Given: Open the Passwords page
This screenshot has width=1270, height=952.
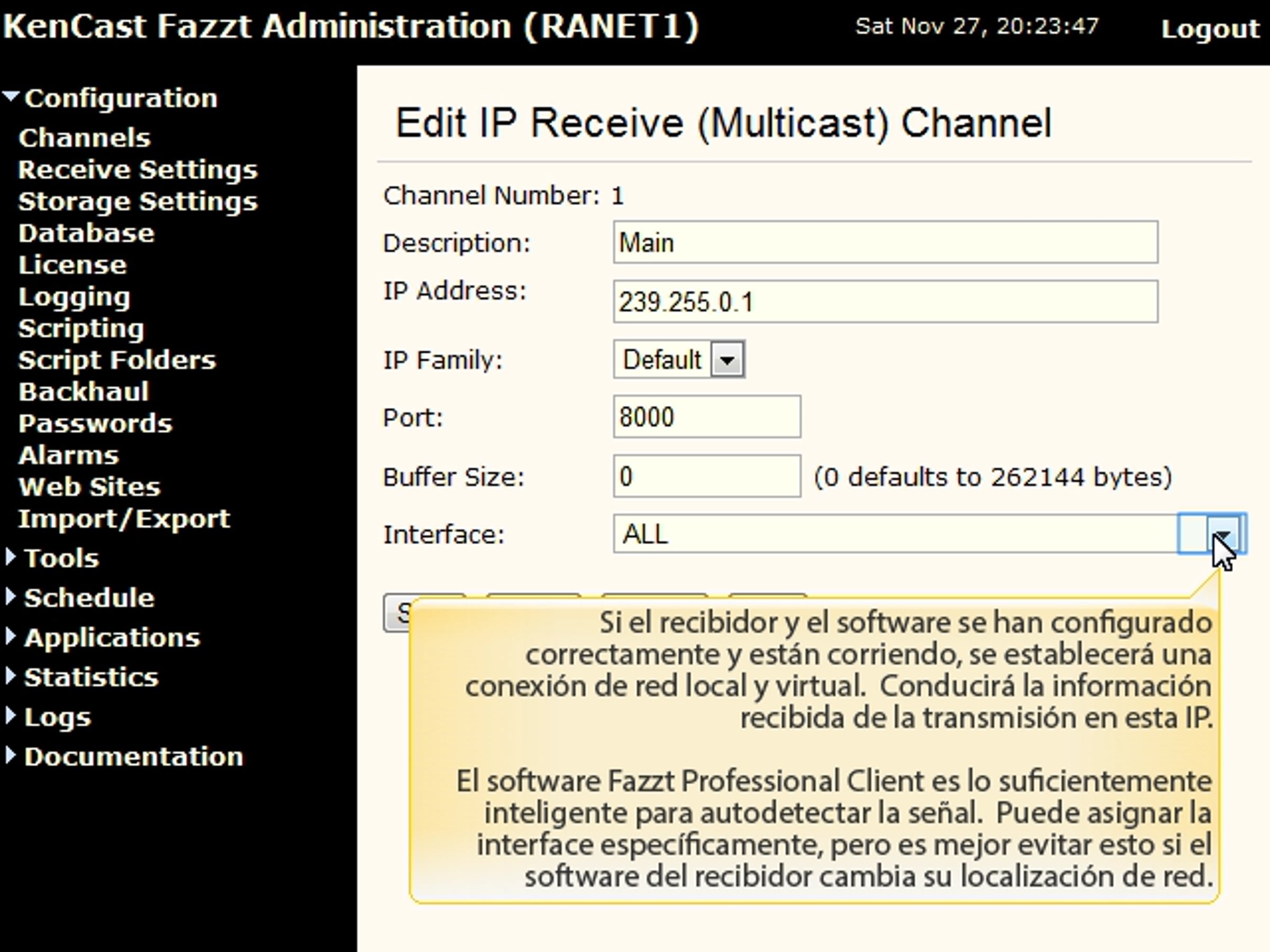Looking at the screenshot, I should click(x=95, y=424).
